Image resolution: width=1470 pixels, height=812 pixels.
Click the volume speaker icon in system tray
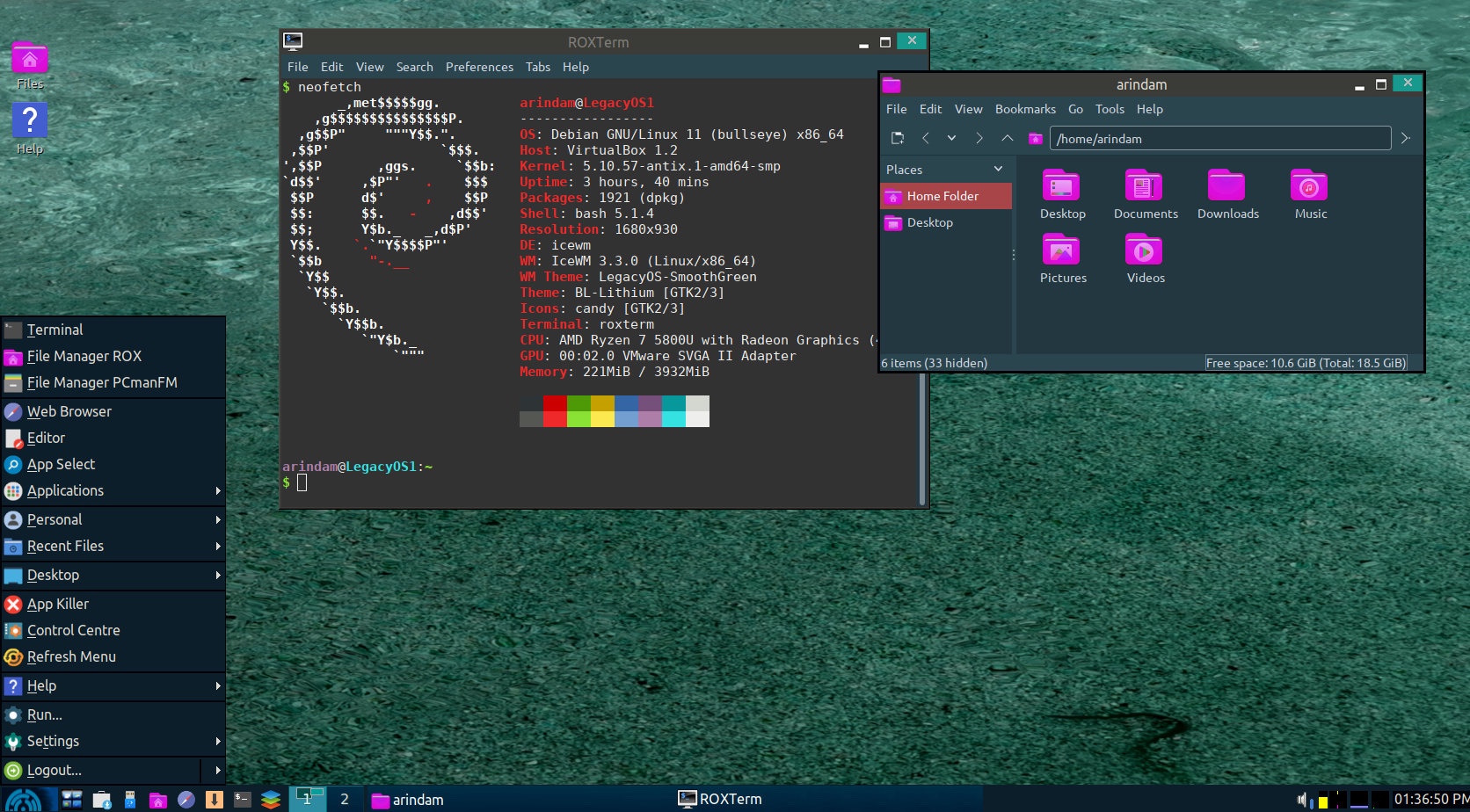1302,800
